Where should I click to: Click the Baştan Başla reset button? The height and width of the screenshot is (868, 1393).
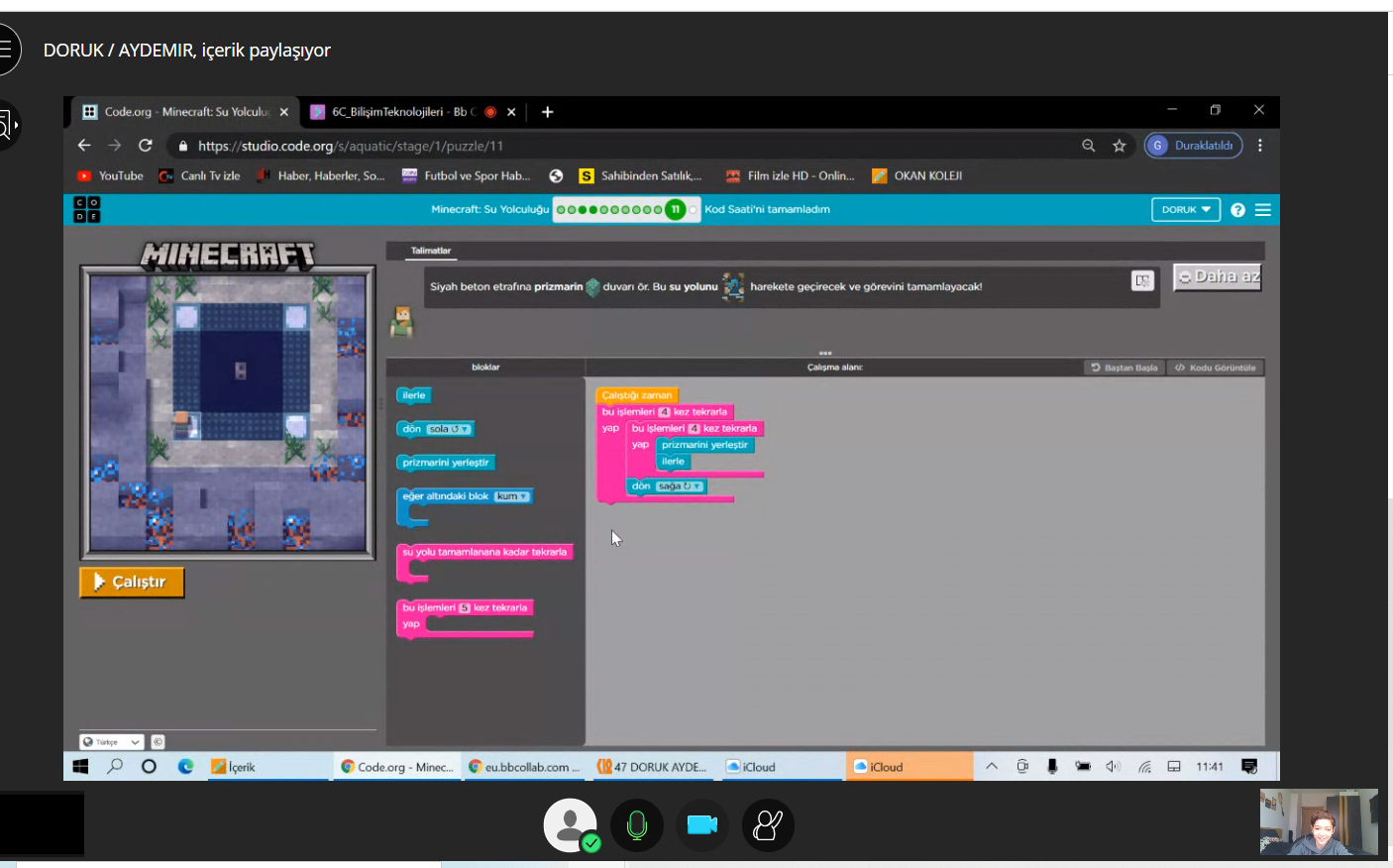coord(1125,368)
